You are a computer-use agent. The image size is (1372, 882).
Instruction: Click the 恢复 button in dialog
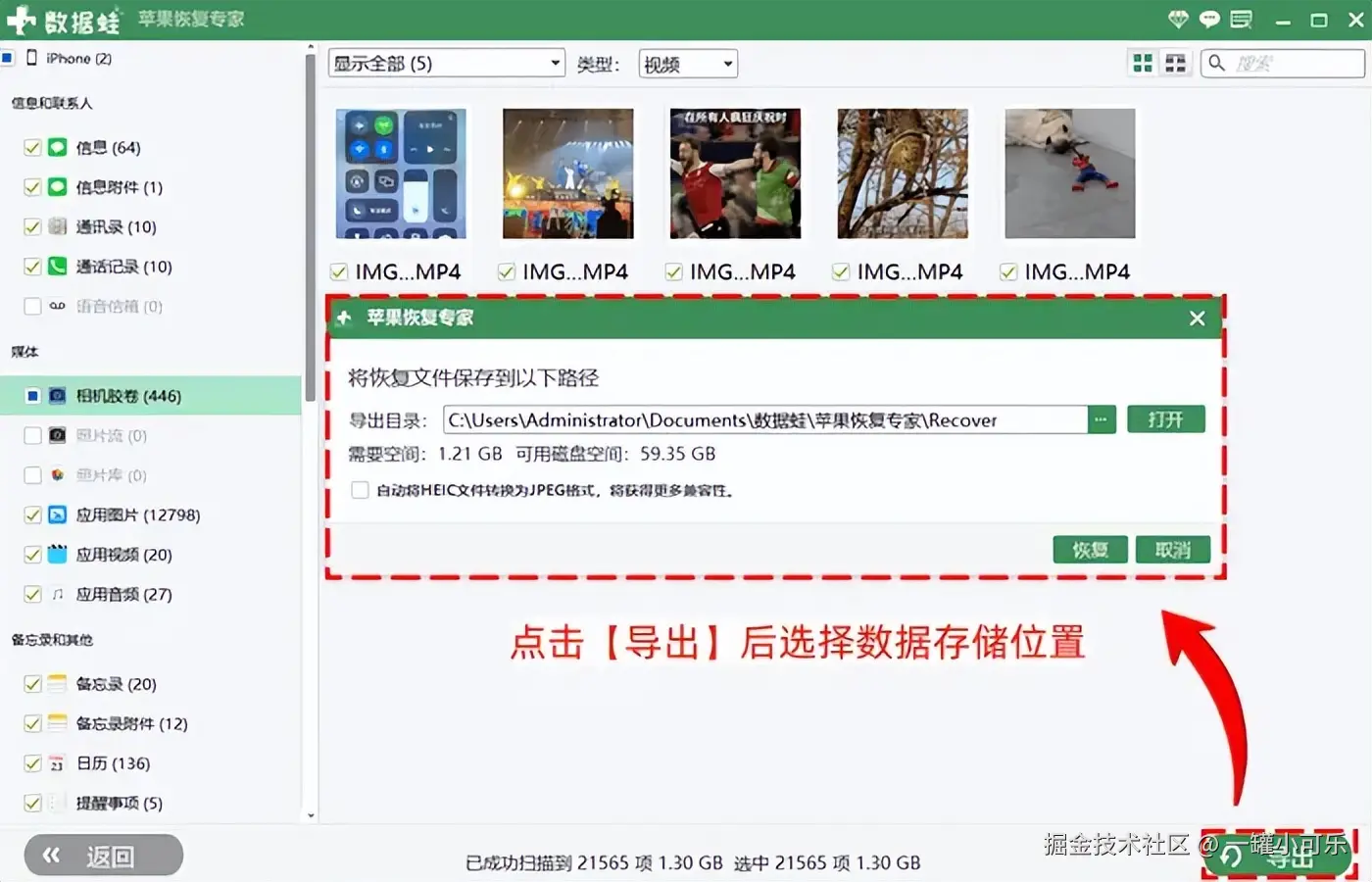pos(1090,550)
